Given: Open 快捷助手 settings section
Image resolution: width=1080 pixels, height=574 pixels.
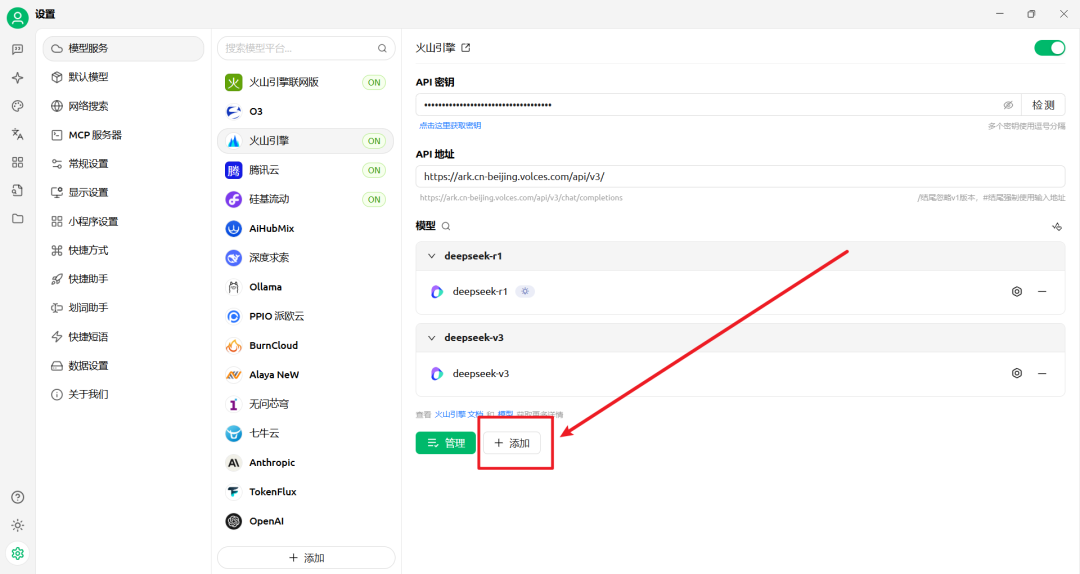Looking at the screenshot, I should [123, 279].
